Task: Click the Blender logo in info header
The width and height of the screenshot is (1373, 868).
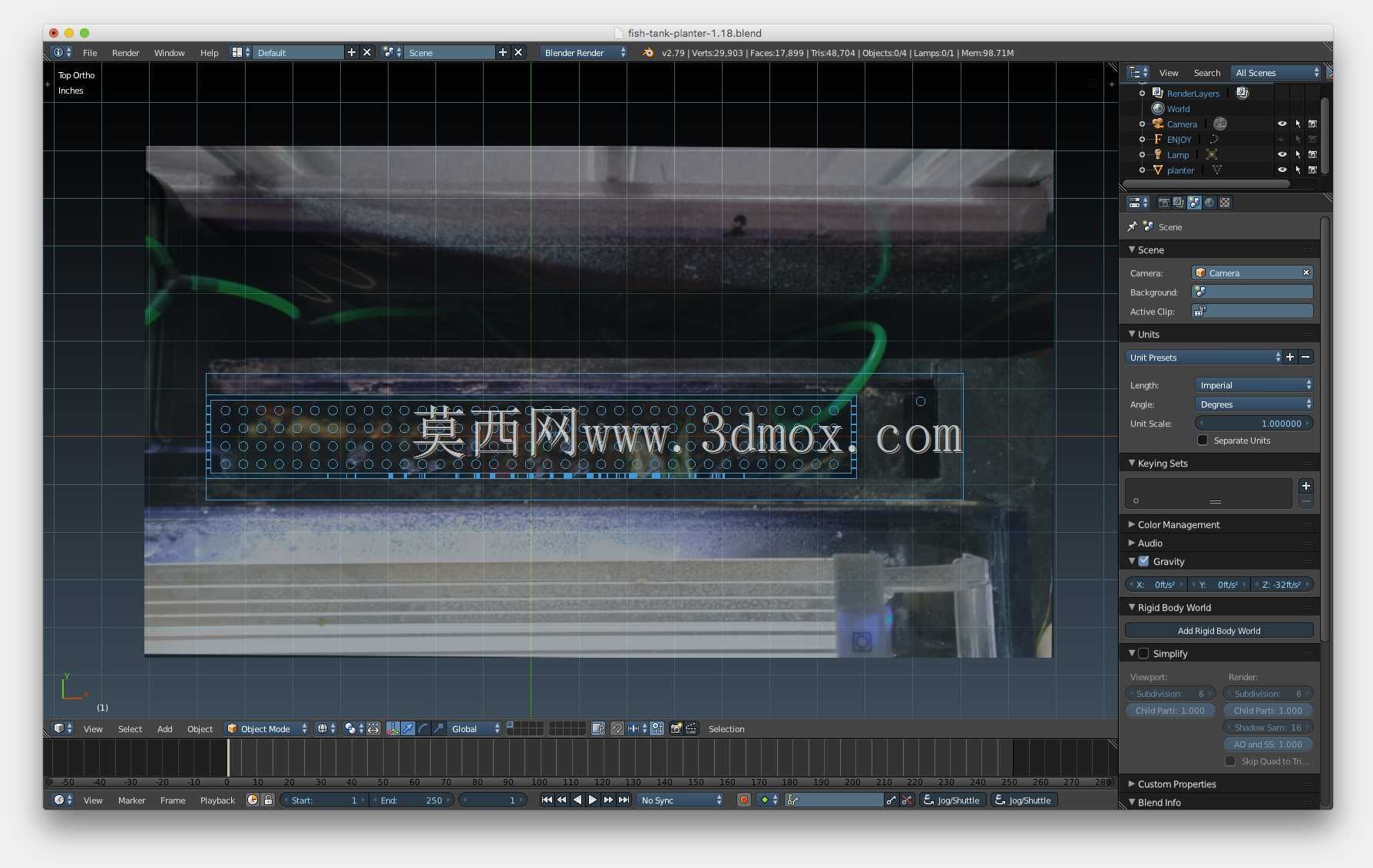Action: pyautogui.click(x=647, y=52)
